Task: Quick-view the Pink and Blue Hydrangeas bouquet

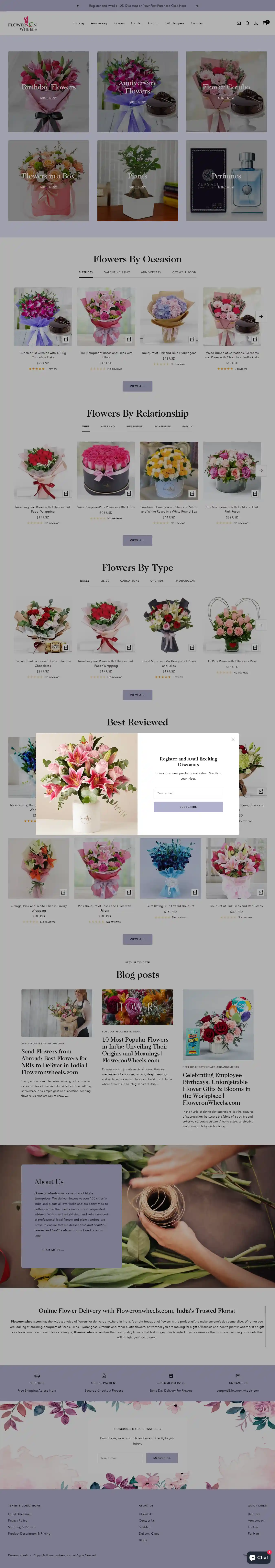Action: coord(192,339)
